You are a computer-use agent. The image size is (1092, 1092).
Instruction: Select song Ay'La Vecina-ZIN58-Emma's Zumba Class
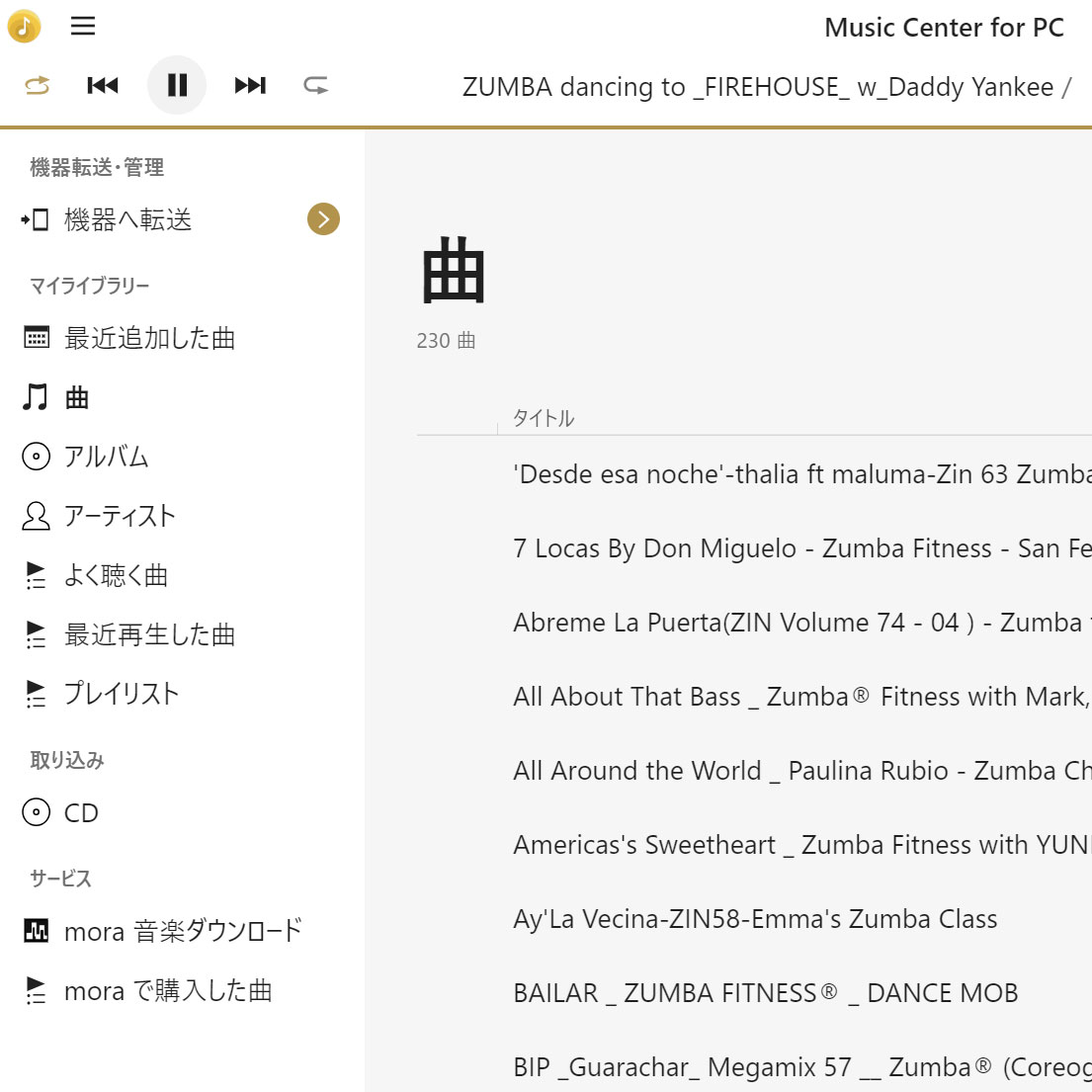[x=754, y=919]
